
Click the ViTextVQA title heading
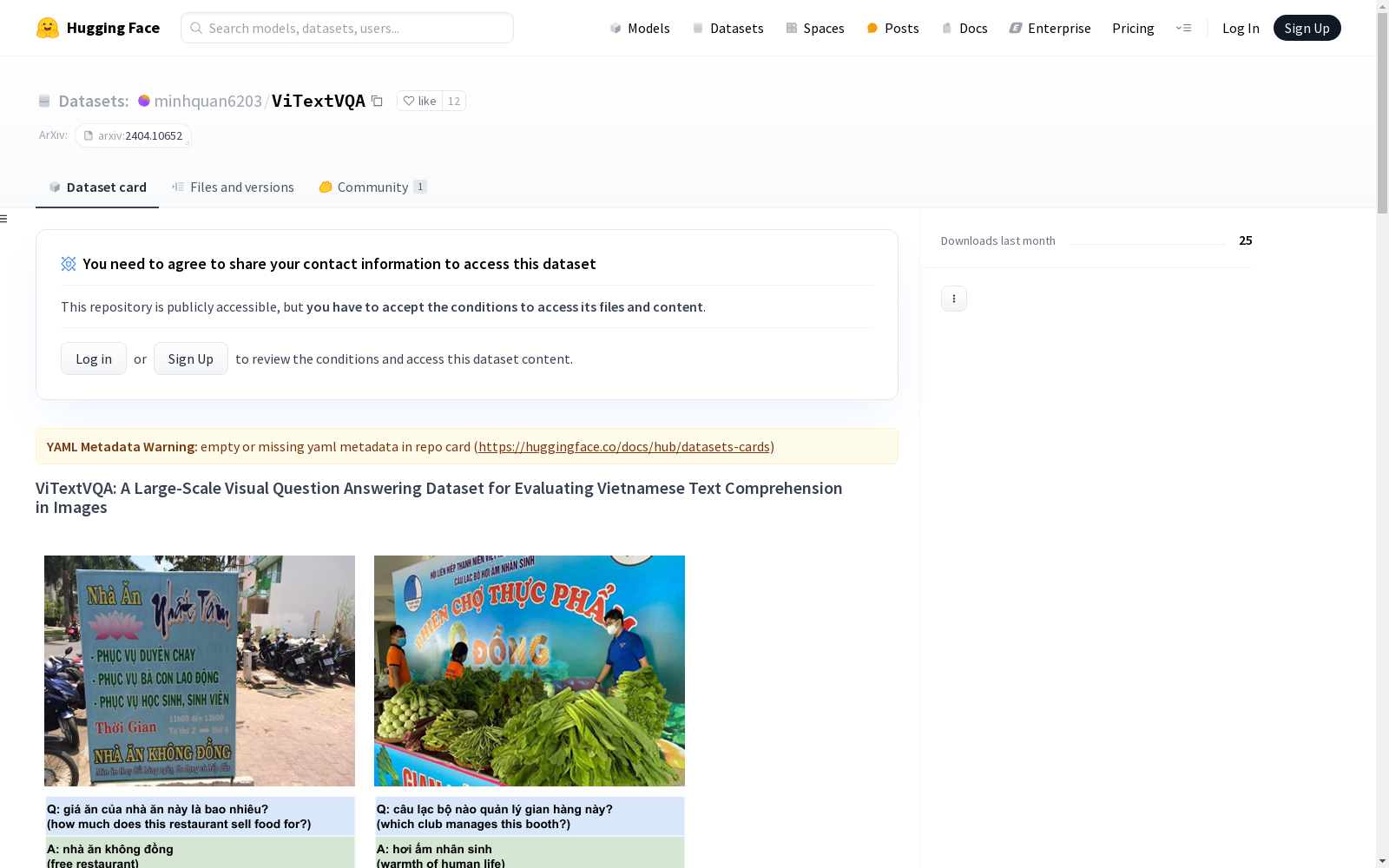pos(439,497)
